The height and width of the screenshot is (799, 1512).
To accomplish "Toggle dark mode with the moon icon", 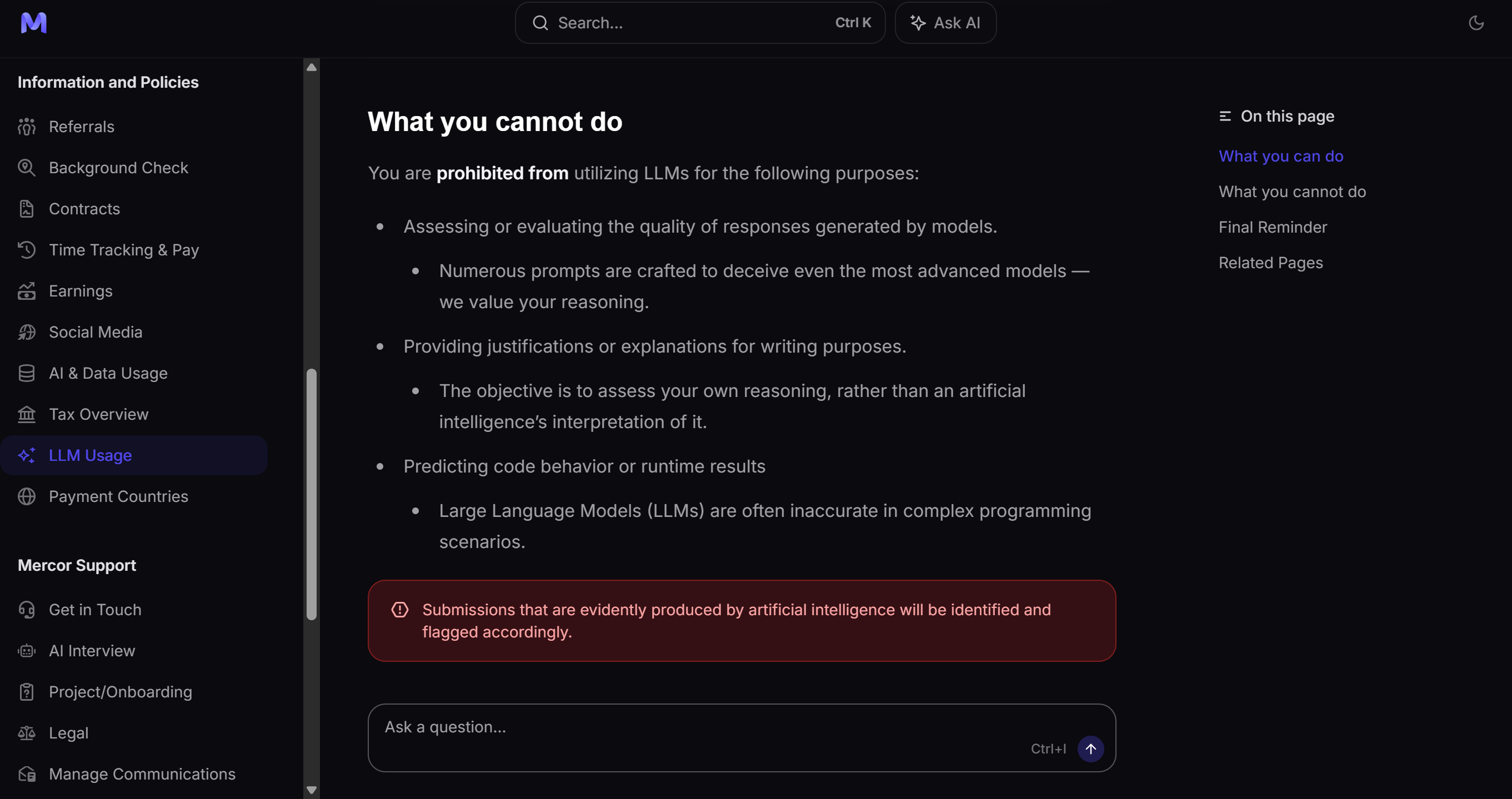I will pyautogui.click(x=1475, y=23).
